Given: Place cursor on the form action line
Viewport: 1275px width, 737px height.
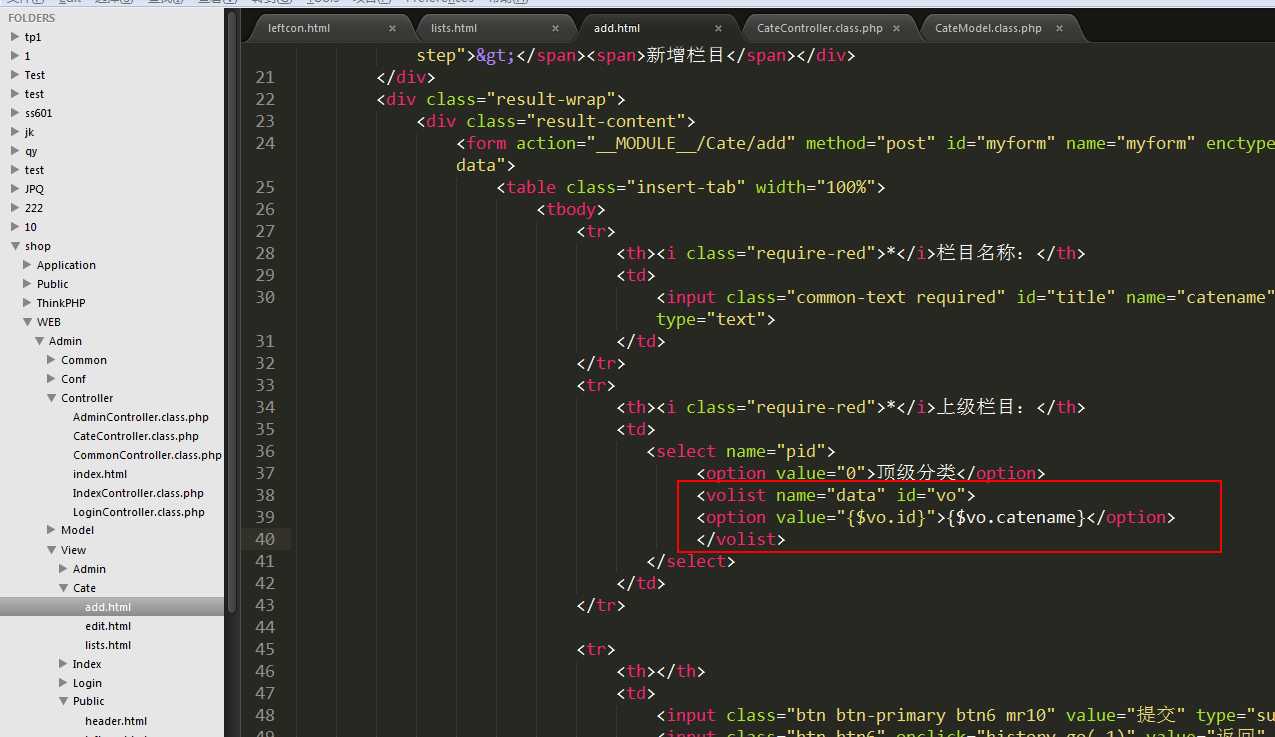Looking at the screenshot, I should (x=865, y=143).
